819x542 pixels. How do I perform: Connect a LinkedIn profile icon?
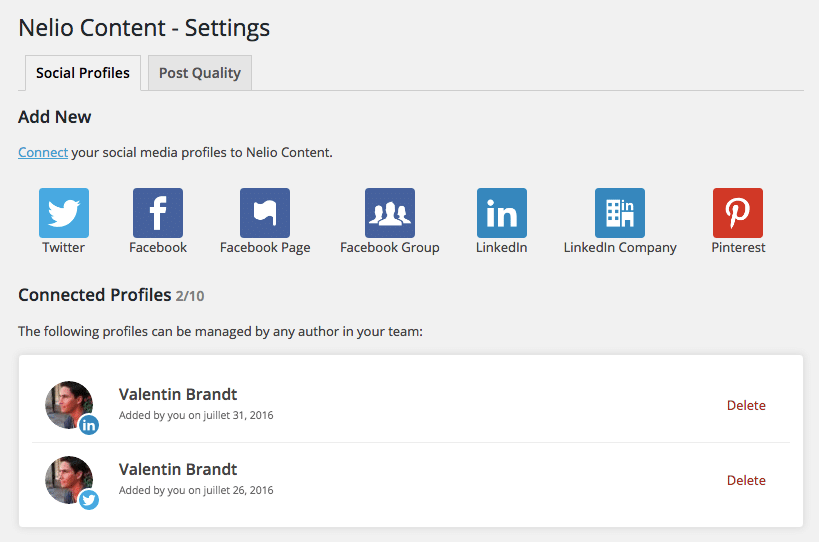click(x=501, y=213)
